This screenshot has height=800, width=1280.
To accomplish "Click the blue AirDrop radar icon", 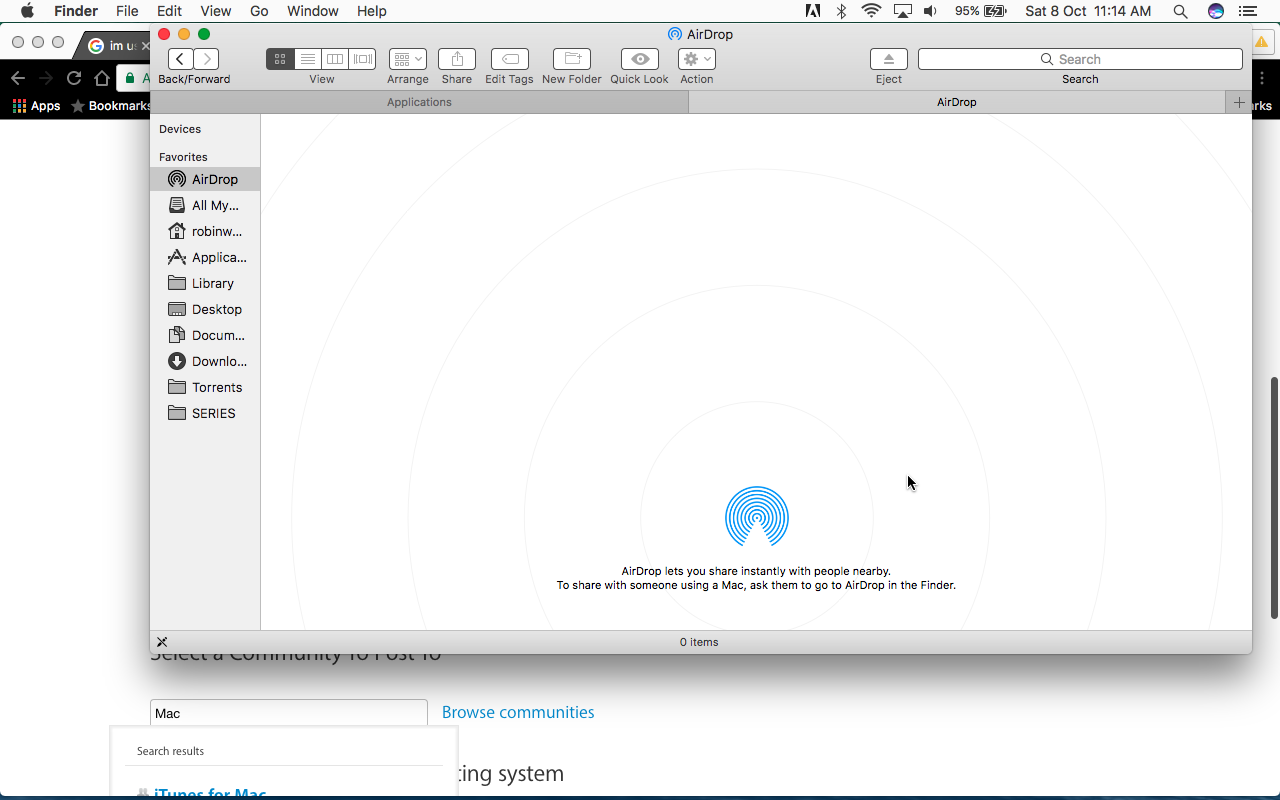I will pos(757,517).
